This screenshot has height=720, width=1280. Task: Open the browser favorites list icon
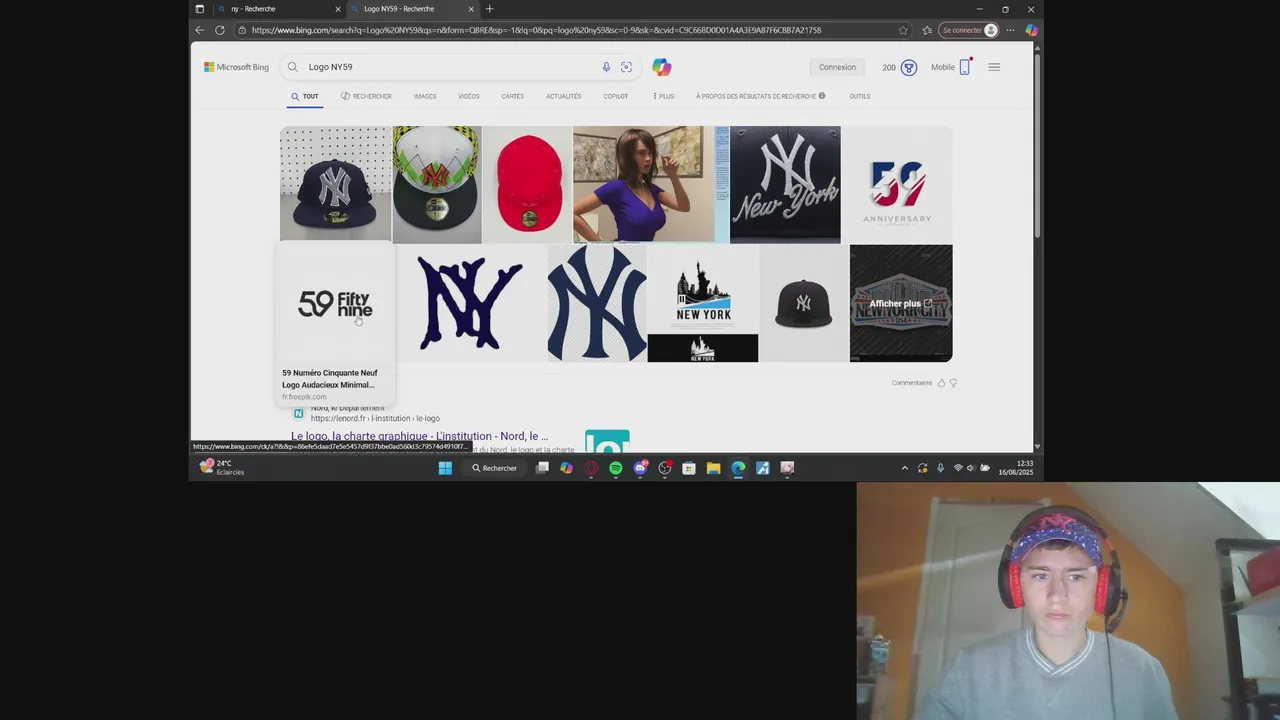point(926,30)
